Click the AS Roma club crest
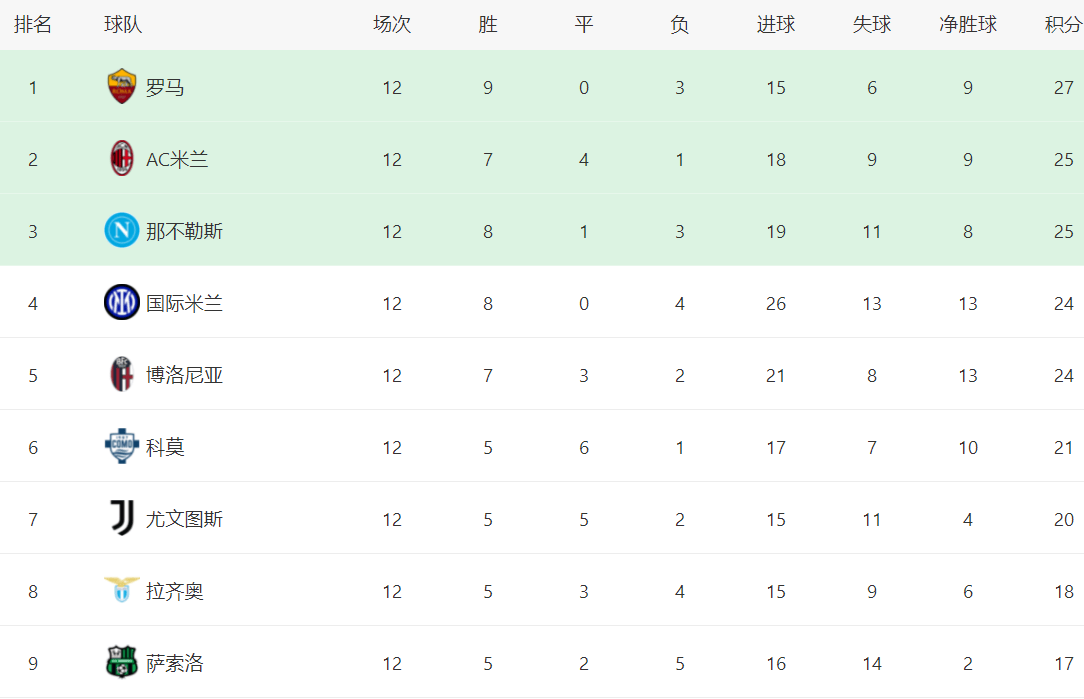The height and width of the screenshot is (699, 1084). point(121,87)
